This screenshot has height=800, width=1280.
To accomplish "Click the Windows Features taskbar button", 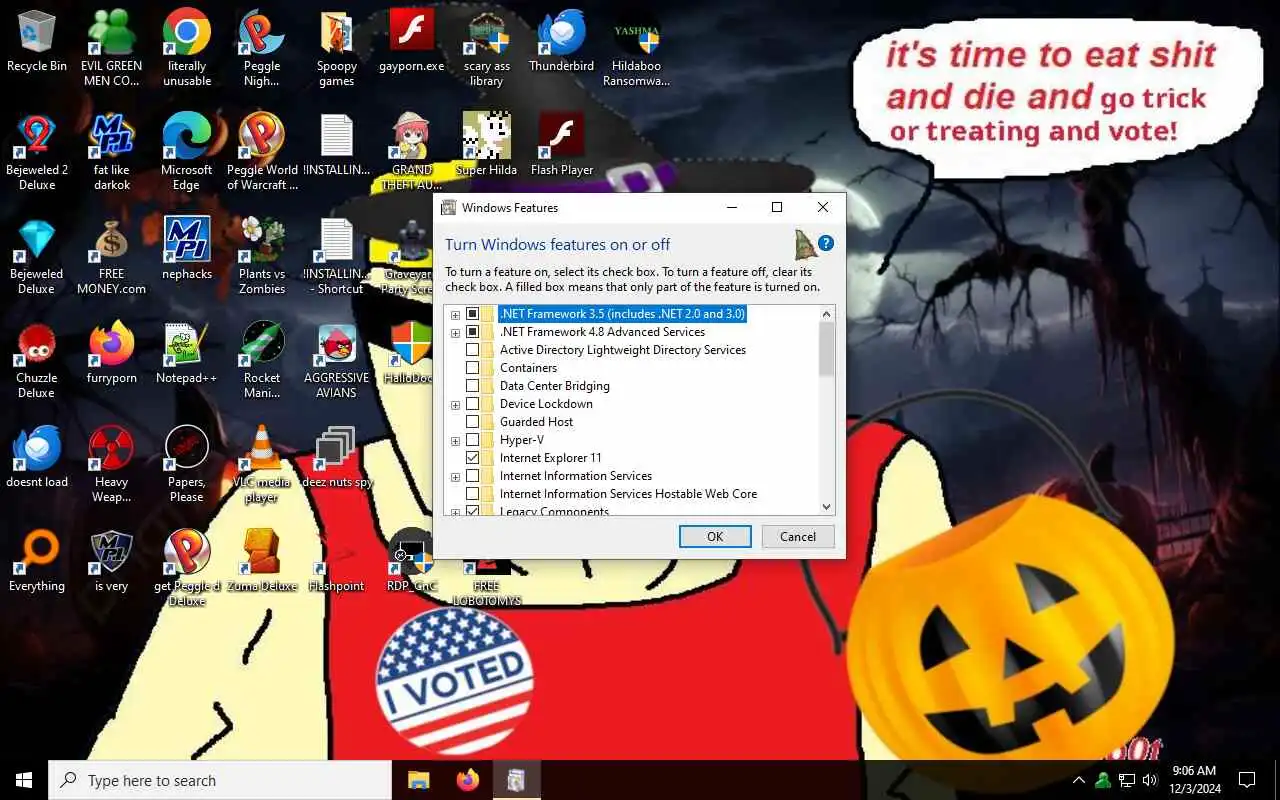I will pyautogui.click(x=516, y=780).
